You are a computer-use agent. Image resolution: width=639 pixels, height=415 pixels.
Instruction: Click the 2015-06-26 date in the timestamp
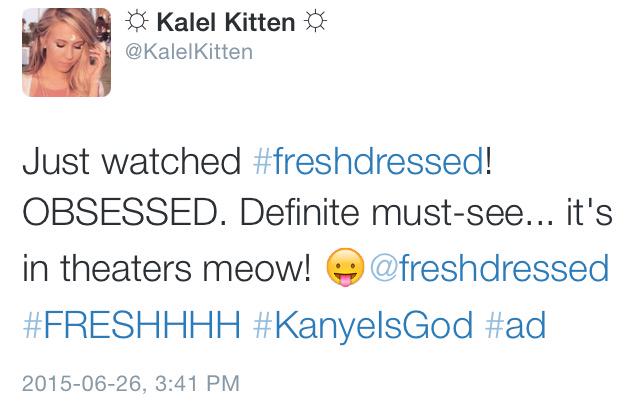tap(82, 384)
